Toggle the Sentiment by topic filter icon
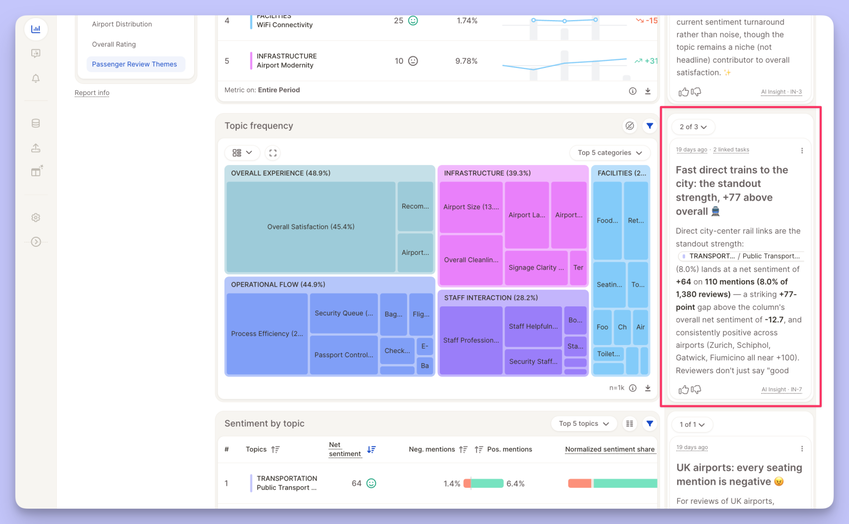Image resolution: width=849 pixels, height=524 pixels. tap(649, 424)
